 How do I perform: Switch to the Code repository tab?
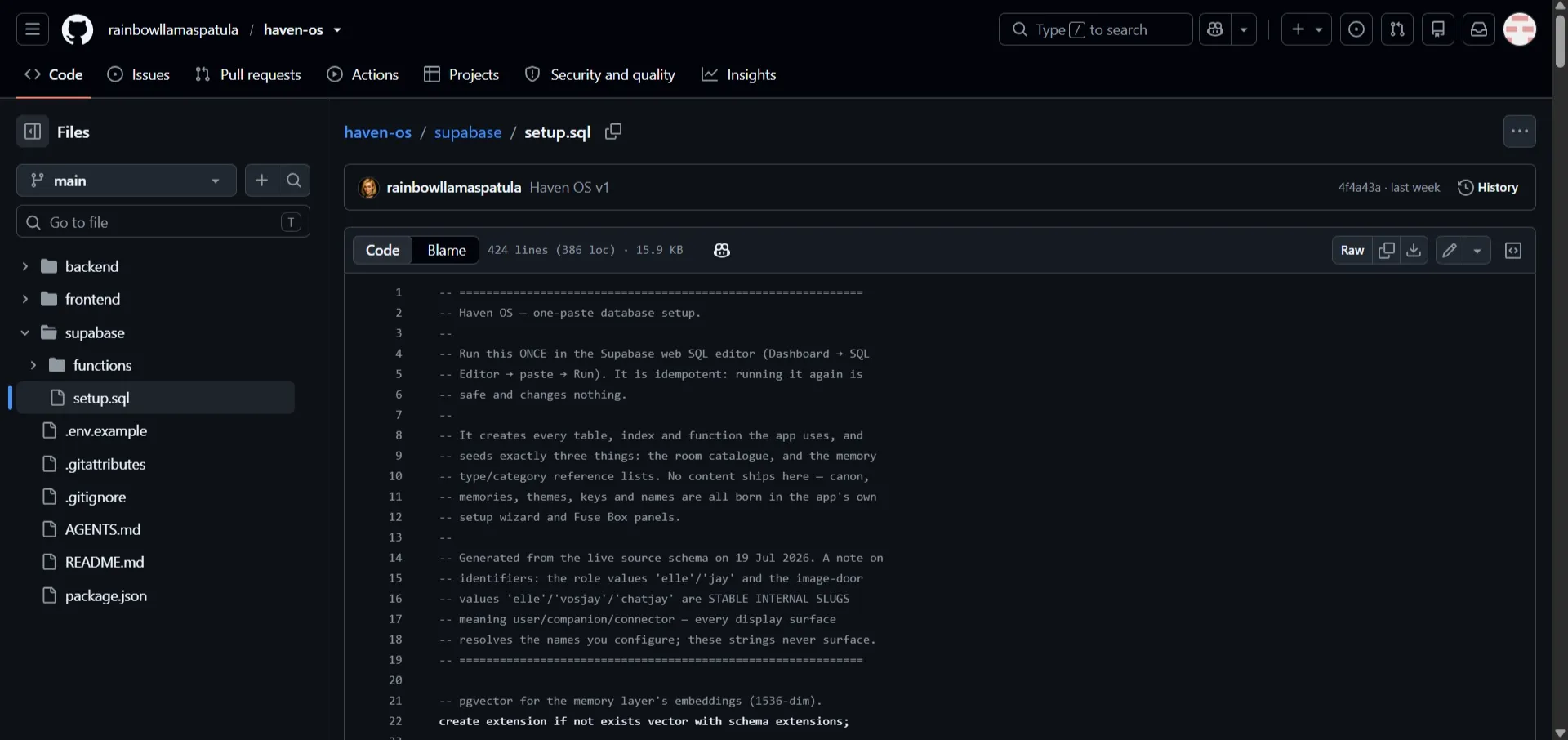coord(54,74)
